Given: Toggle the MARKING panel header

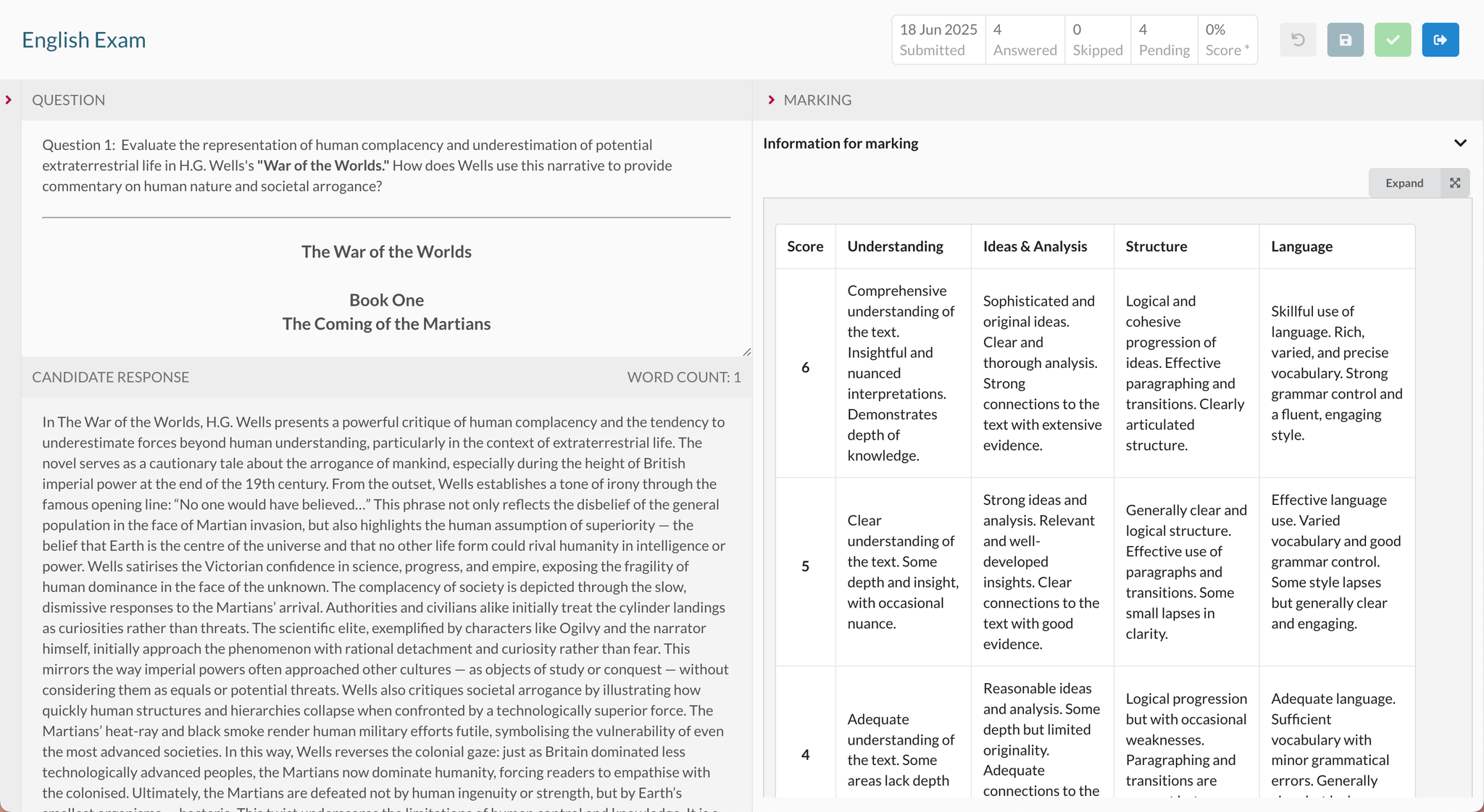Looking at the screenshot, I should 817,100.
